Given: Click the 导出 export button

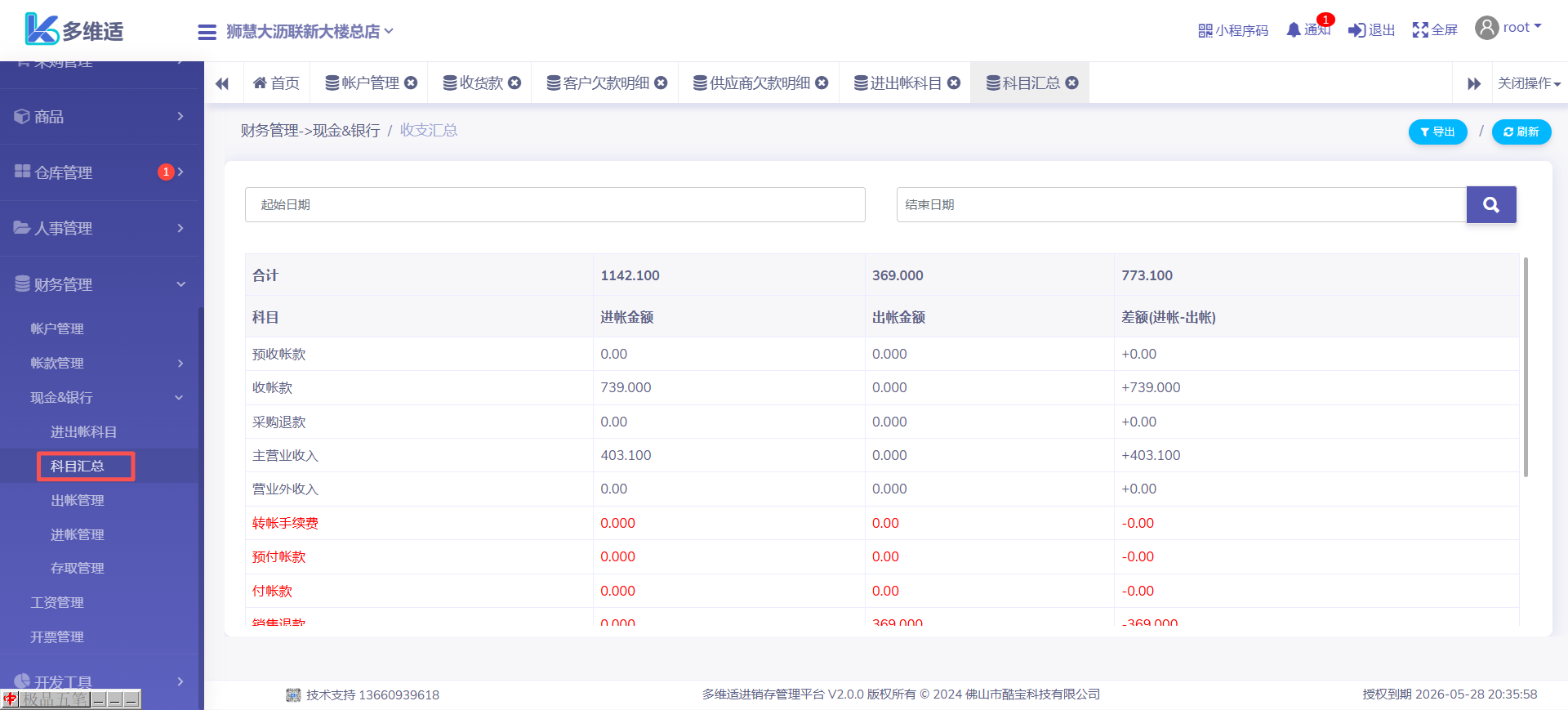Looking at the screenshot, I should (1437, 132).
